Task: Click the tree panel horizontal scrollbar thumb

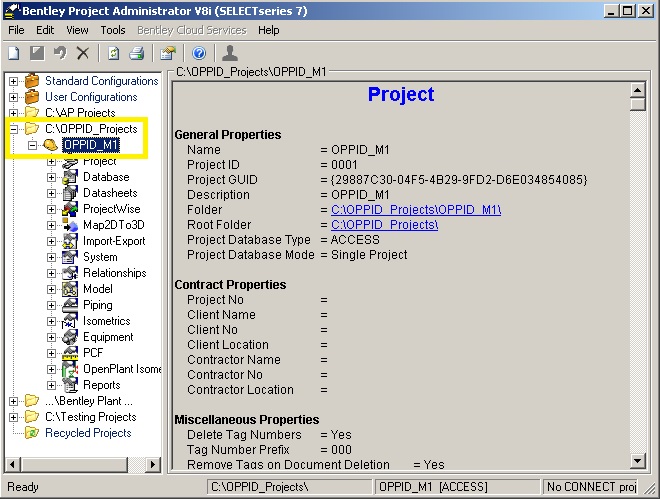Action: (74, 464)
